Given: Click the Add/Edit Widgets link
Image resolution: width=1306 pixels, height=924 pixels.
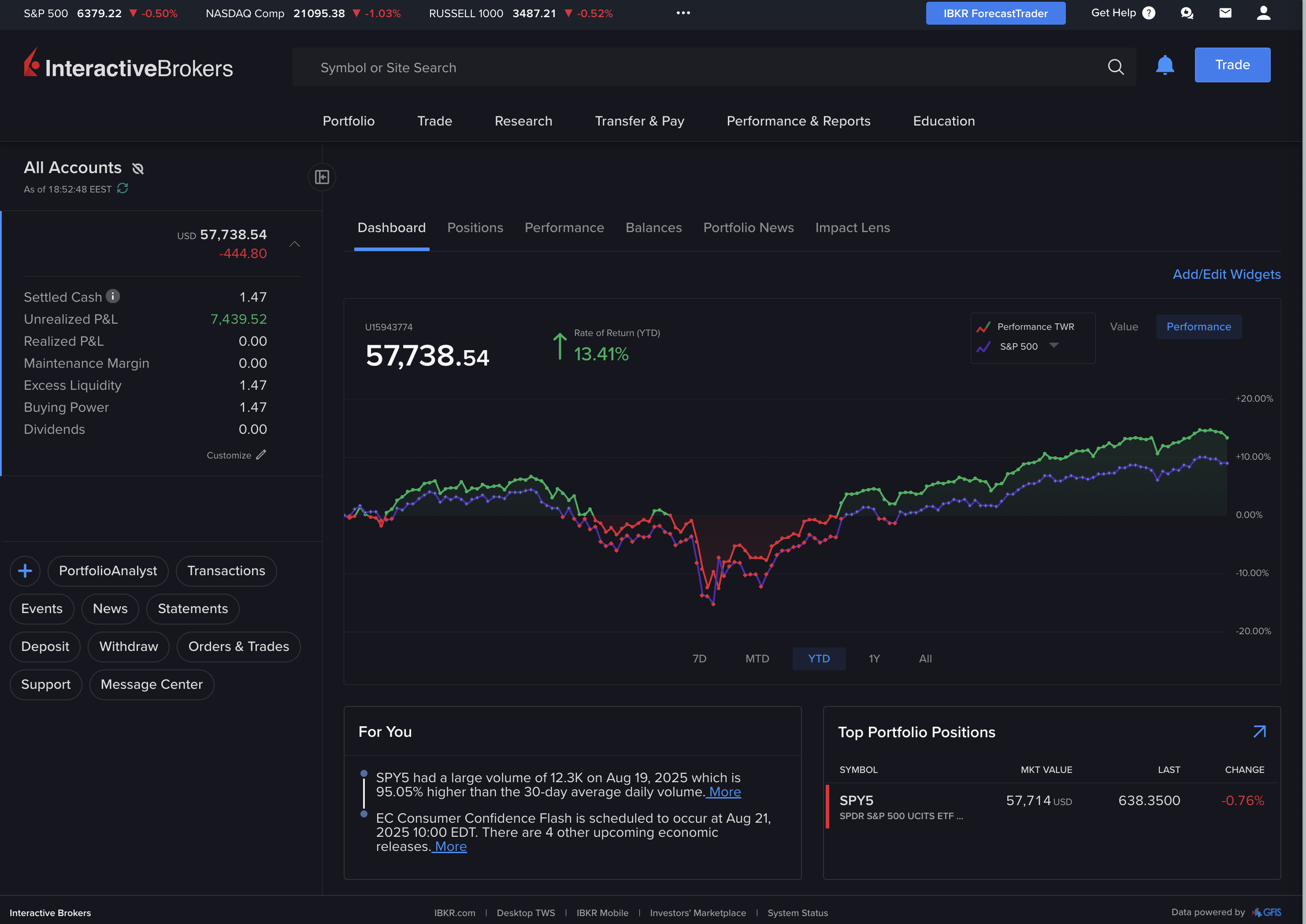Looking at the screenshot, I should pos(1226,274).
